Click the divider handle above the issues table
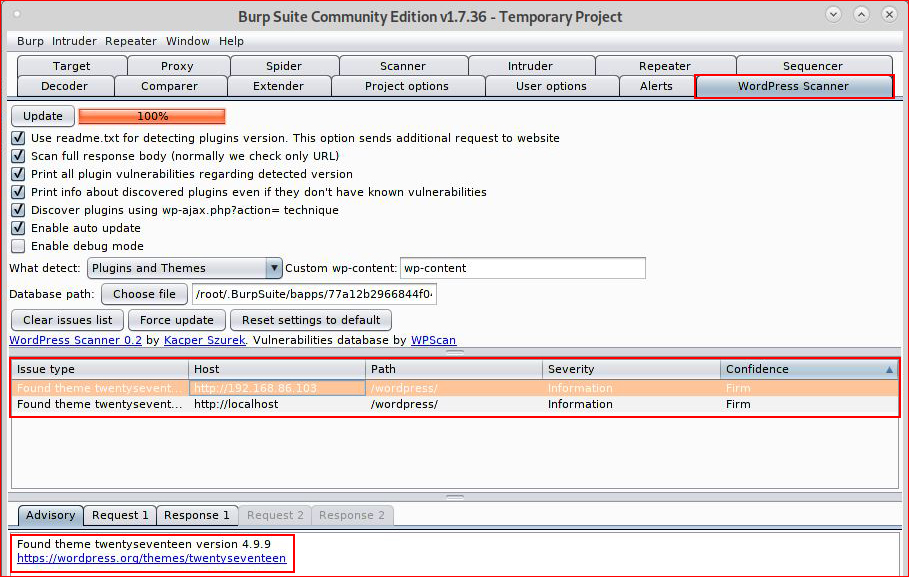 [455, 351]
